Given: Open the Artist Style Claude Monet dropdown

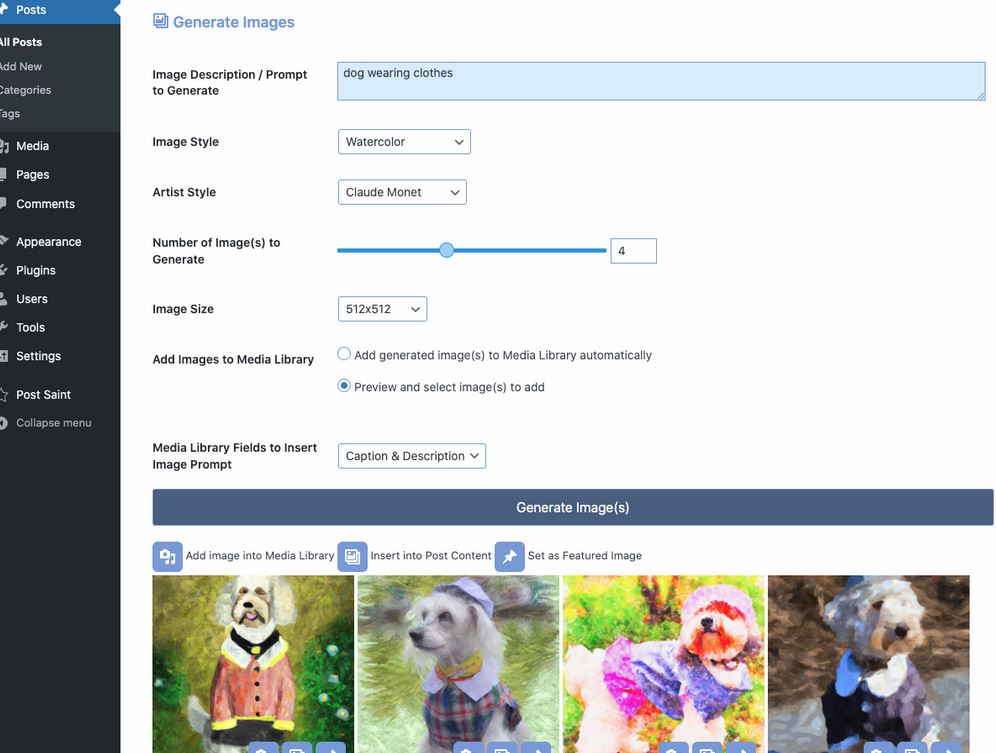Looking at the screenshot, I should click(x=402, y=192).
